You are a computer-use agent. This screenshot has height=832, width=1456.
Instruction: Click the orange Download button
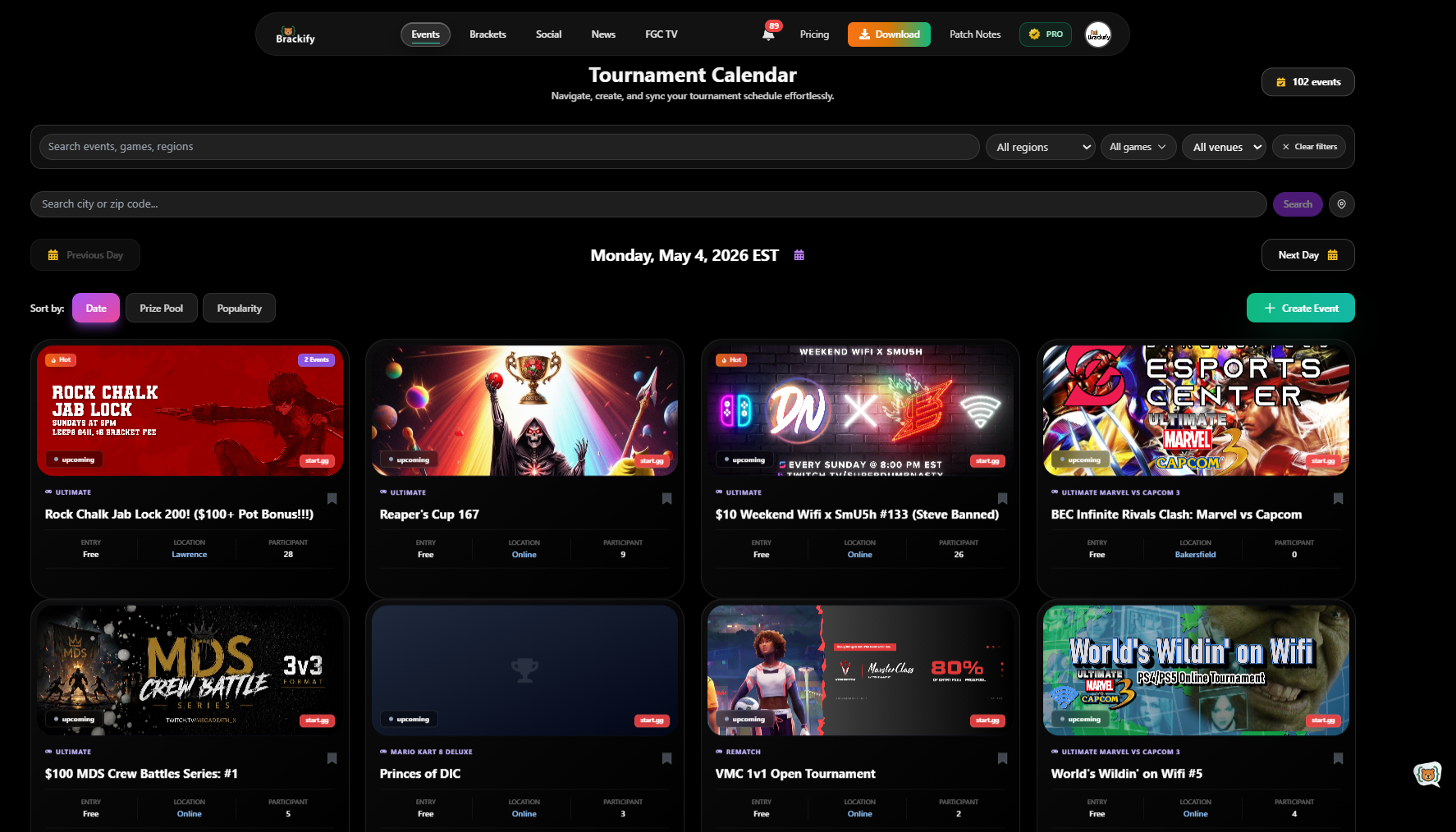(x=889, y=34)
